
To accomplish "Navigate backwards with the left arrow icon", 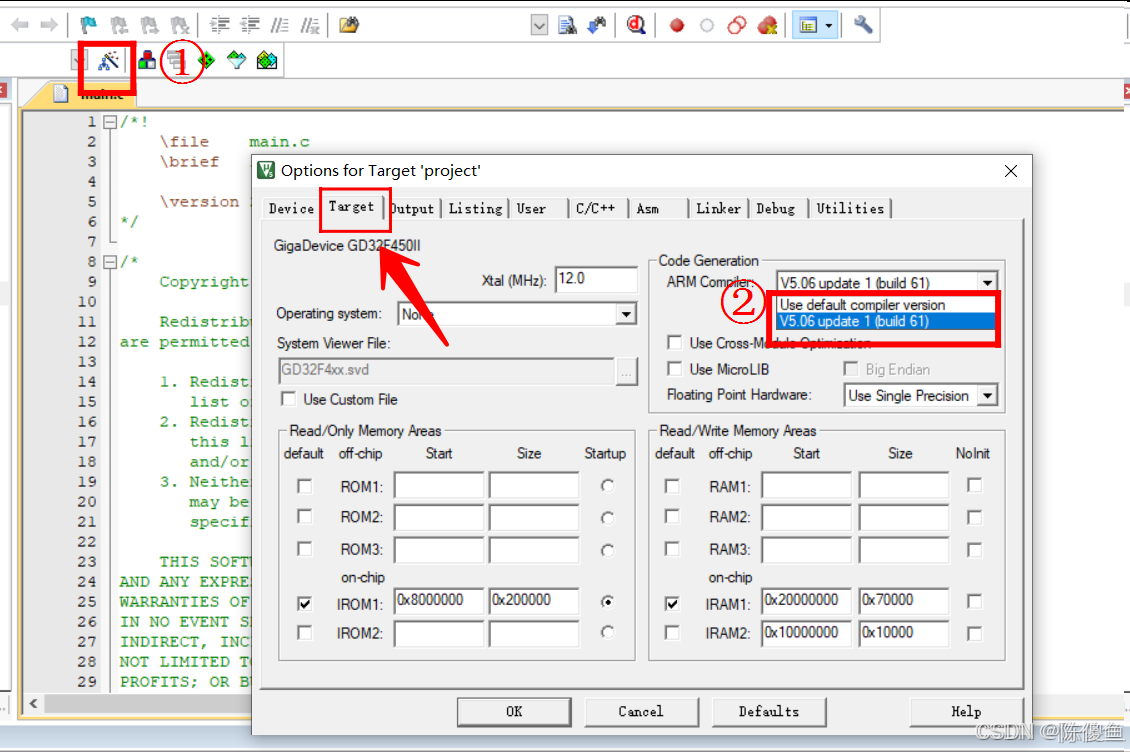I will pos(19,25).
